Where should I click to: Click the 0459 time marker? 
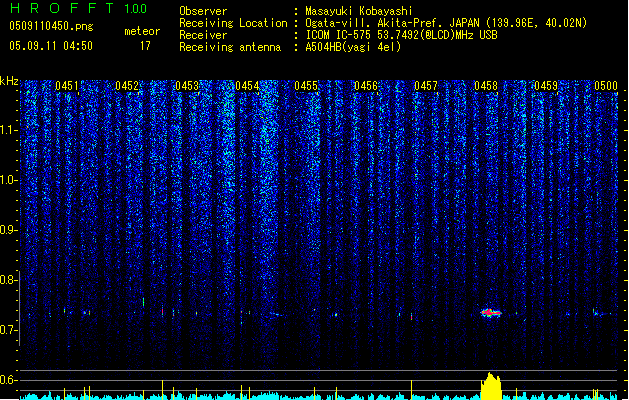coord(546,86)
